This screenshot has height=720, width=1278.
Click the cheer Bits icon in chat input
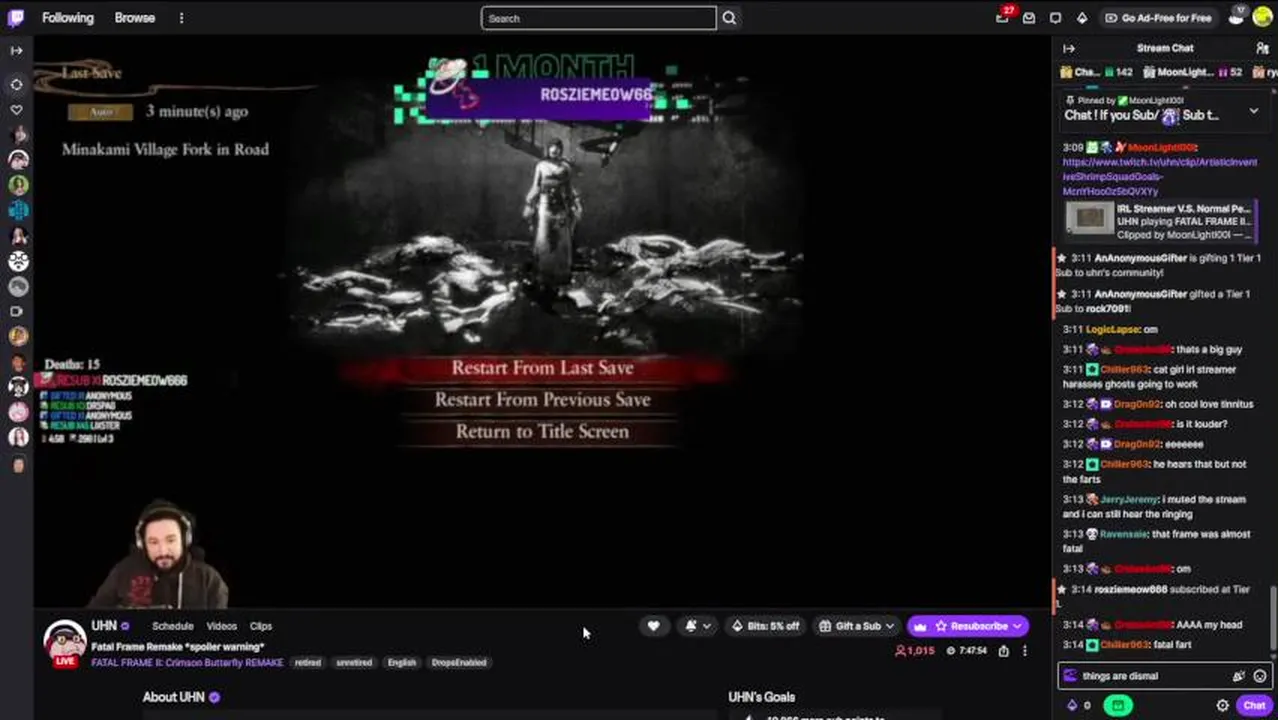click(1238, 676)
